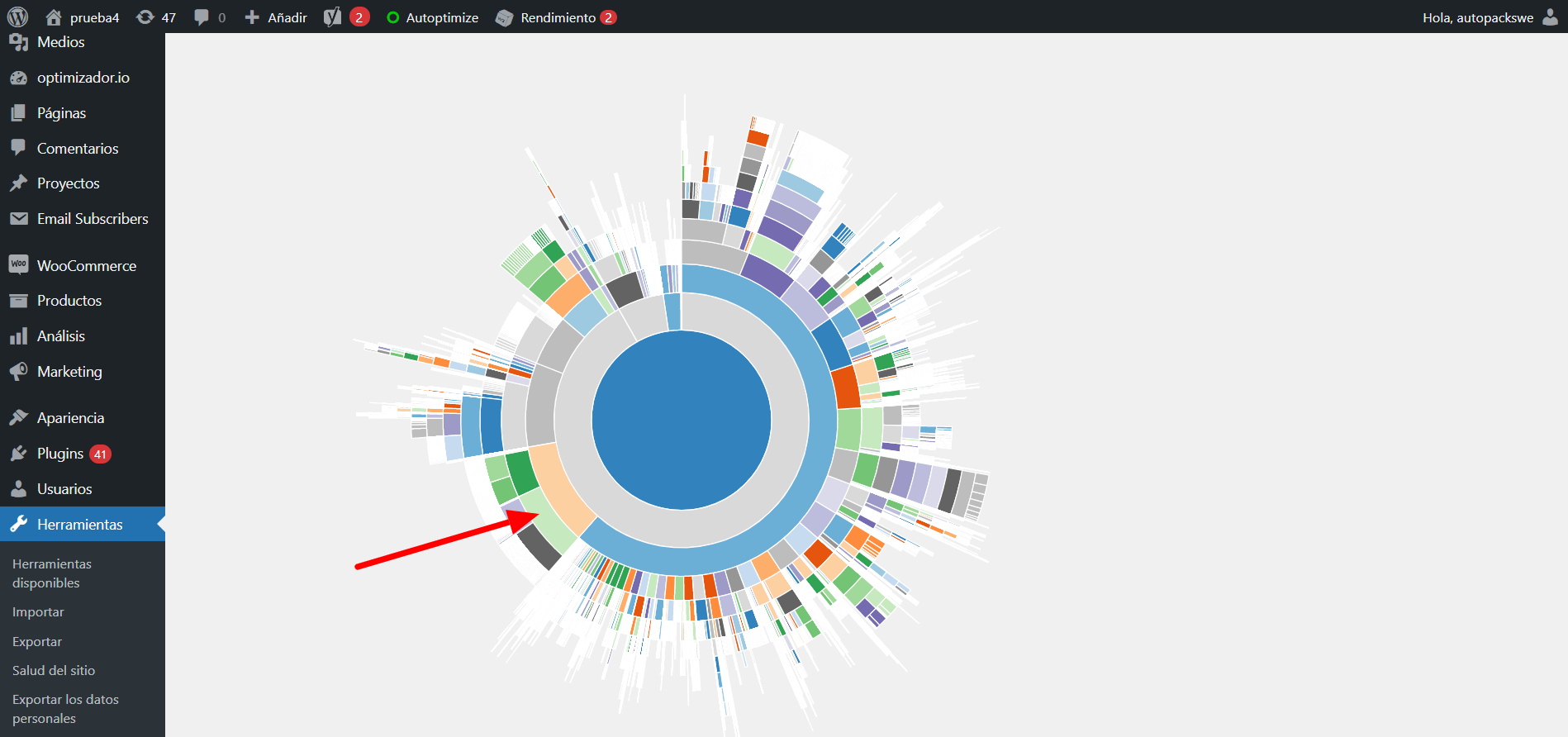Click the Rendimiento cube icon
This screenshot has width=1568, height=737.
pos(504,17)
